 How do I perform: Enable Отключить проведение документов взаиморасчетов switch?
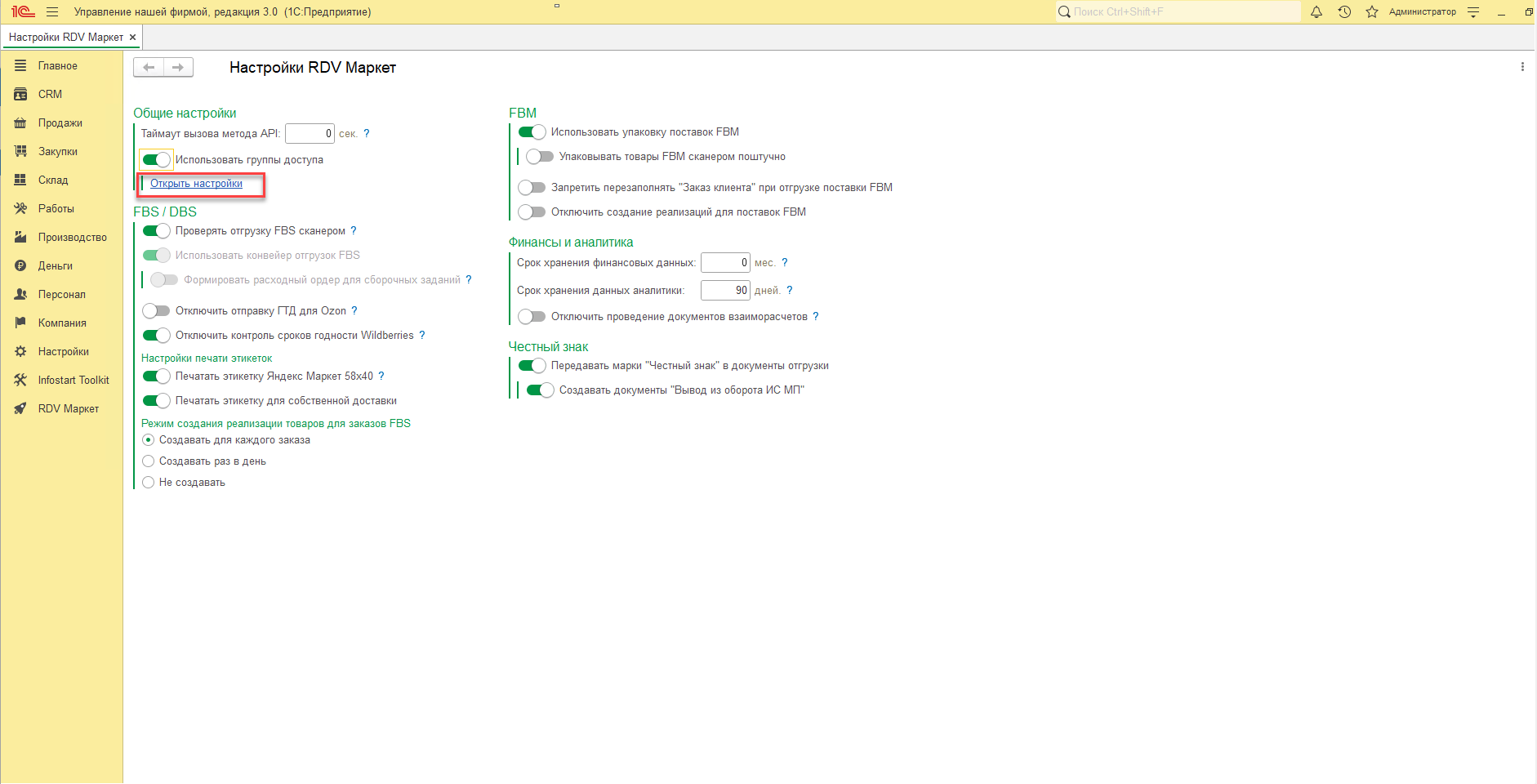point(532,317)
